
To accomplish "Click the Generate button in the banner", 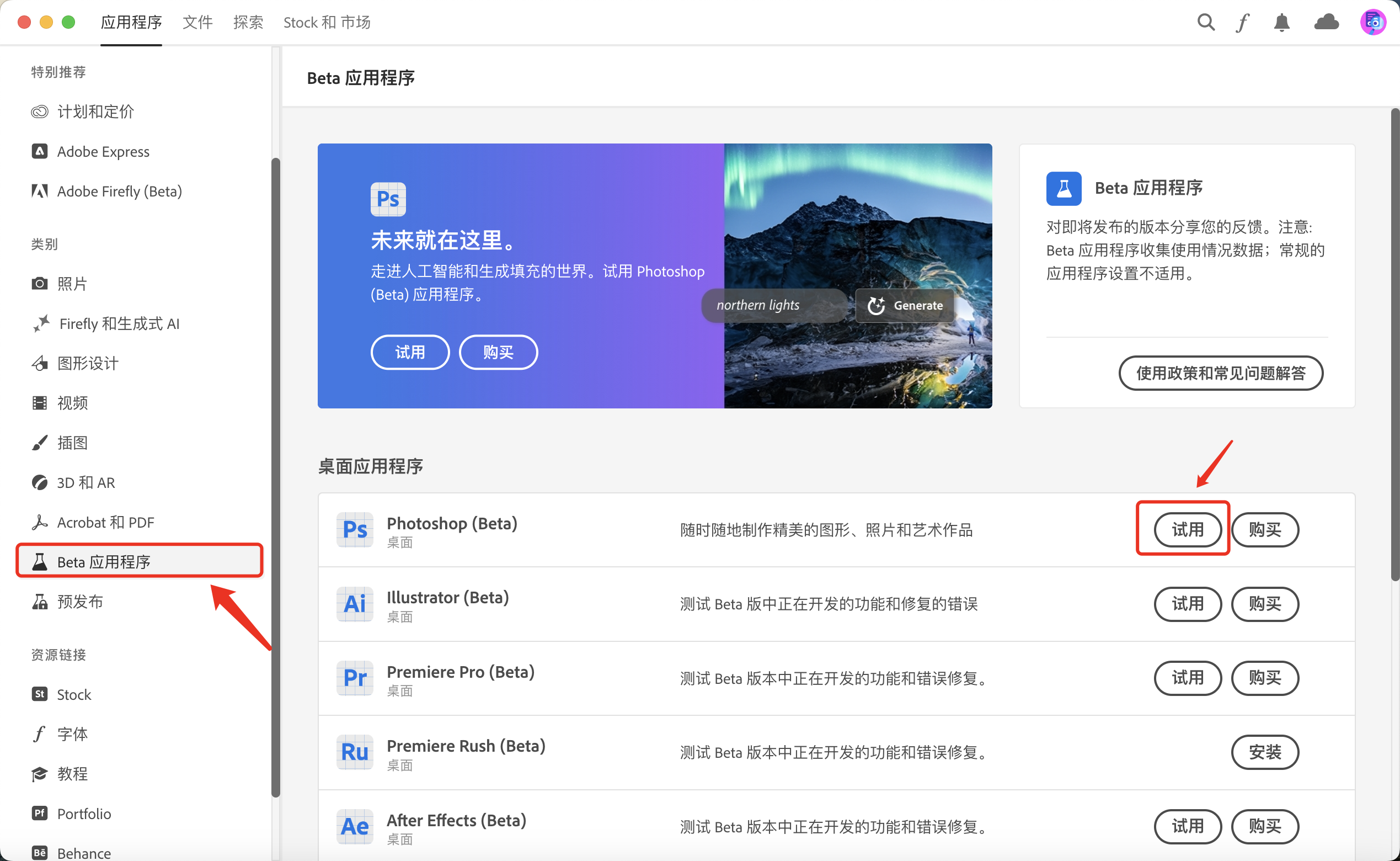I will click(905, 305).
